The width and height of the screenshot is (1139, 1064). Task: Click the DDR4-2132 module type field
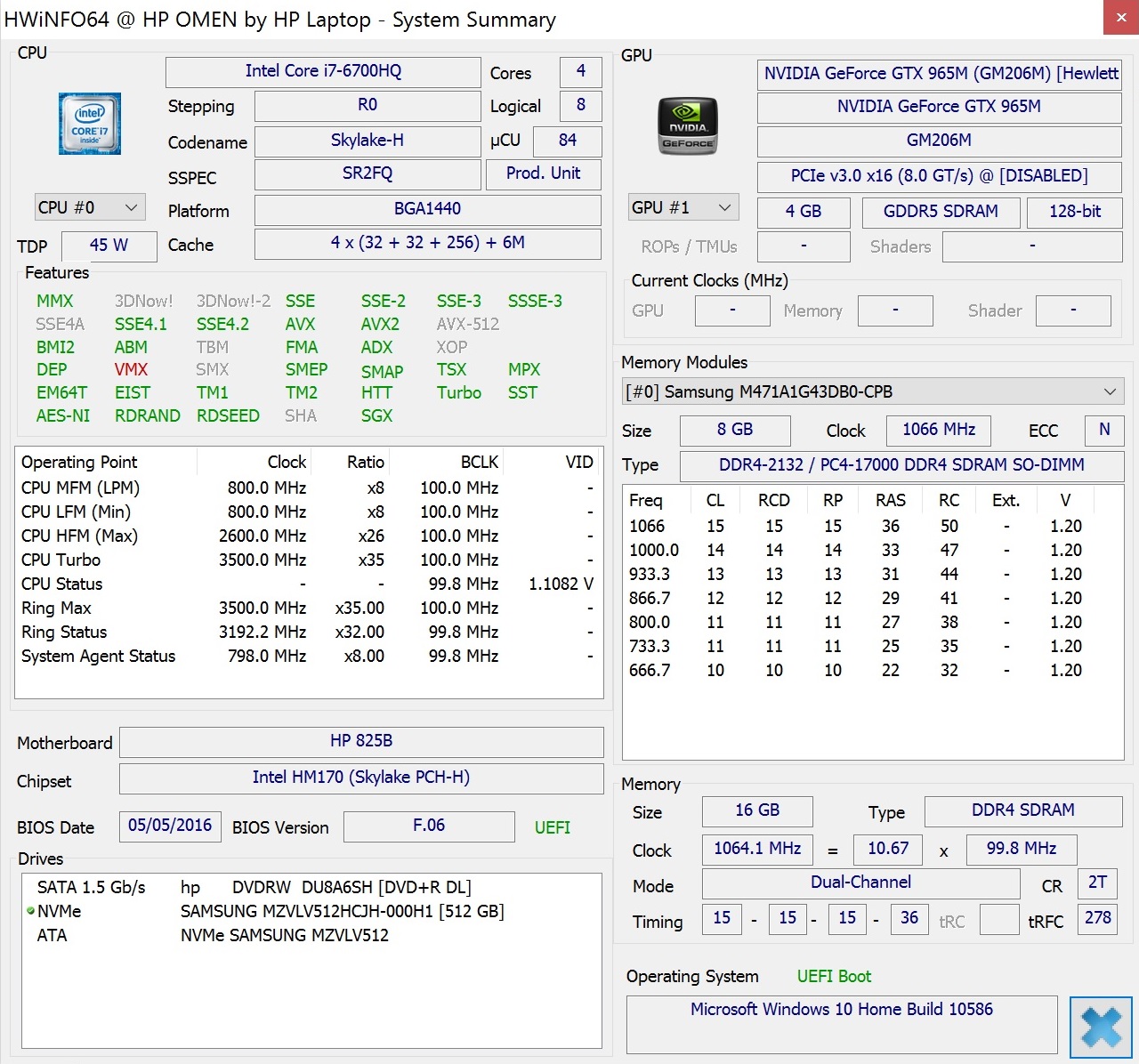click(901, 466)
